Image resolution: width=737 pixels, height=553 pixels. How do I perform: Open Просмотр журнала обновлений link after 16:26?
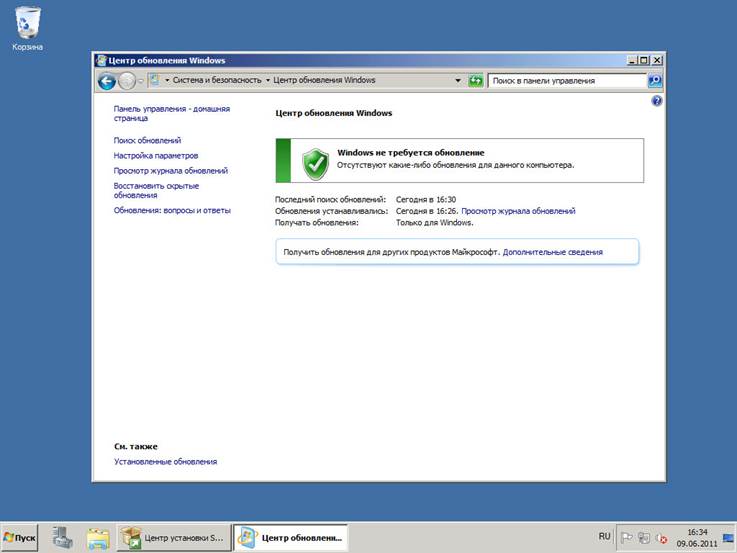pyautogui.click(x=518, y=211)
